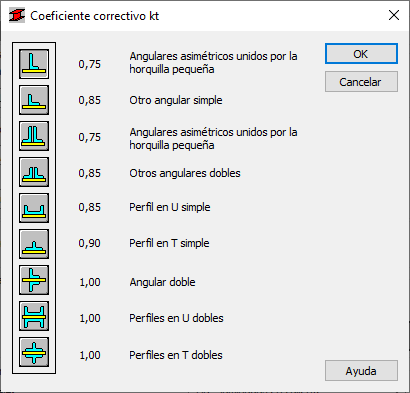Choose the single T-profile icon

34,244
